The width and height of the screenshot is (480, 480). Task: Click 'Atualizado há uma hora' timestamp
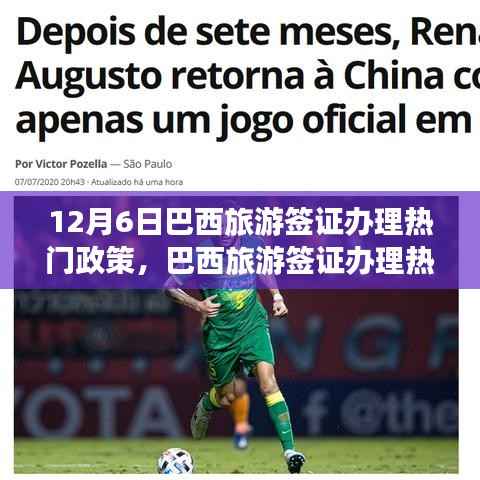coord(137,182)
